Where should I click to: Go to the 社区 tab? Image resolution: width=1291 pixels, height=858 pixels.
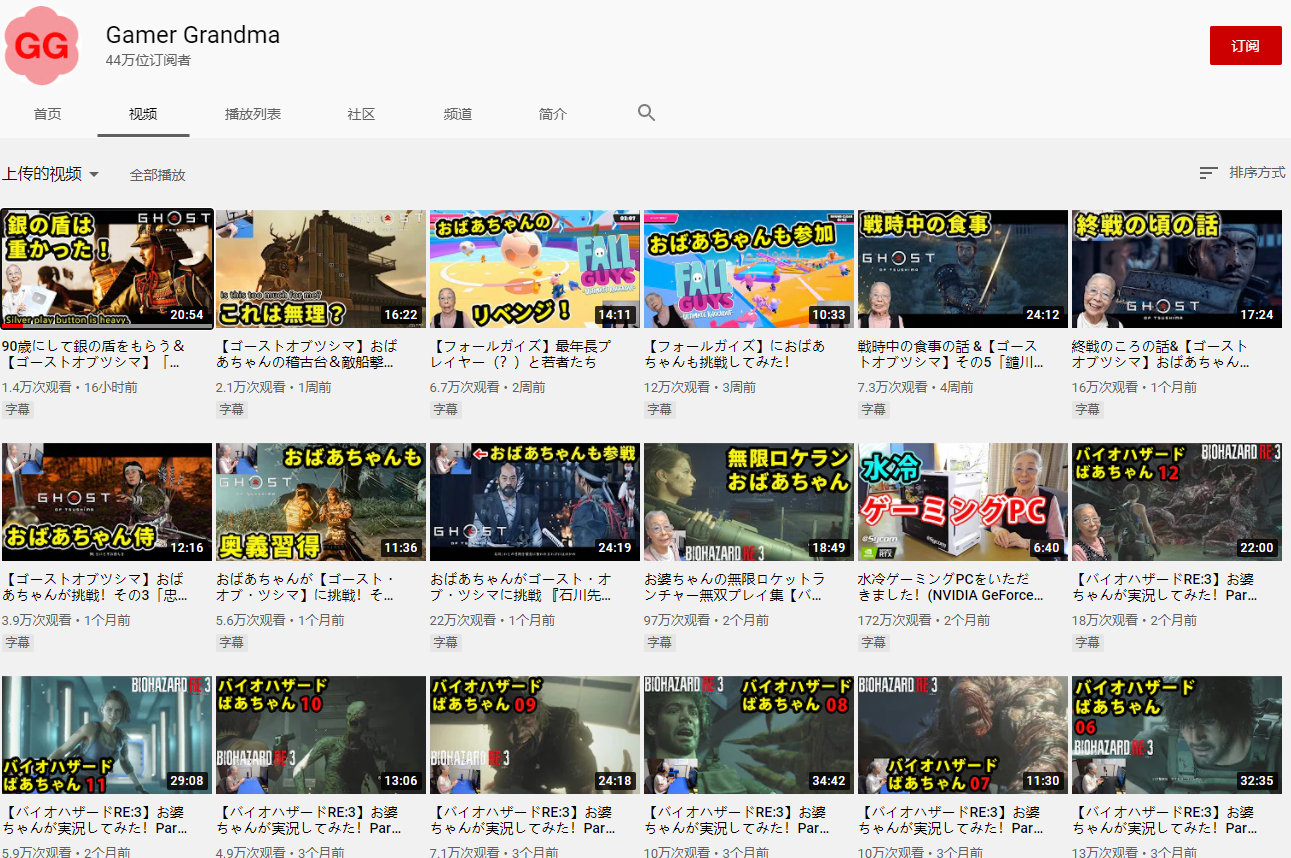[x=361, y=114]
